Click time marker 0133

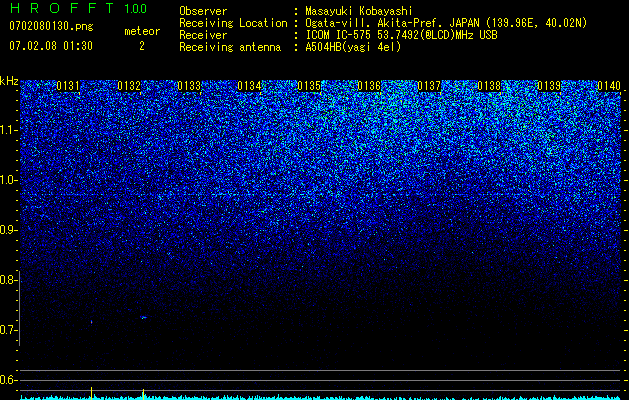(189, 86)
